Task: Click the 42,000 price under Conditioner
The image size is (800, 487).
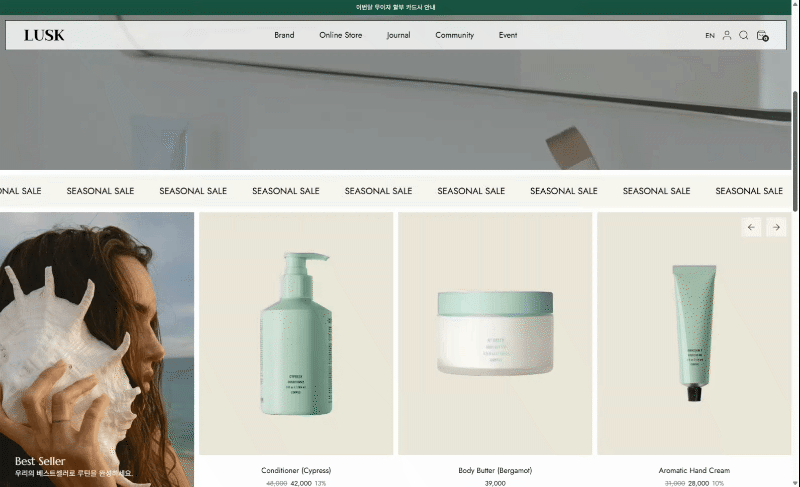Action: click(x=301, y=483)
